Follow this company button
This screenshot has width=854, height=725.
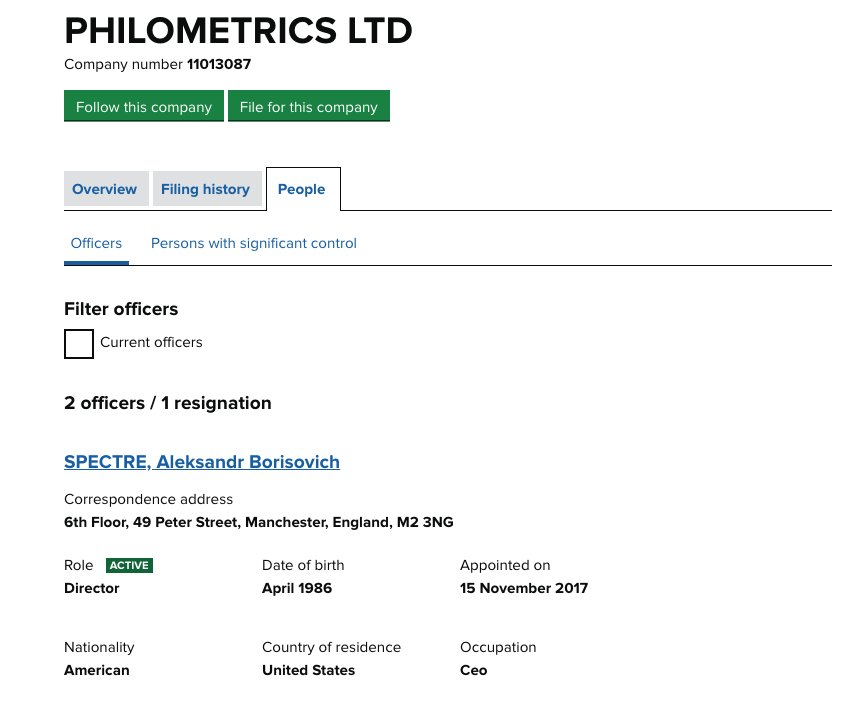click(144, 106)
